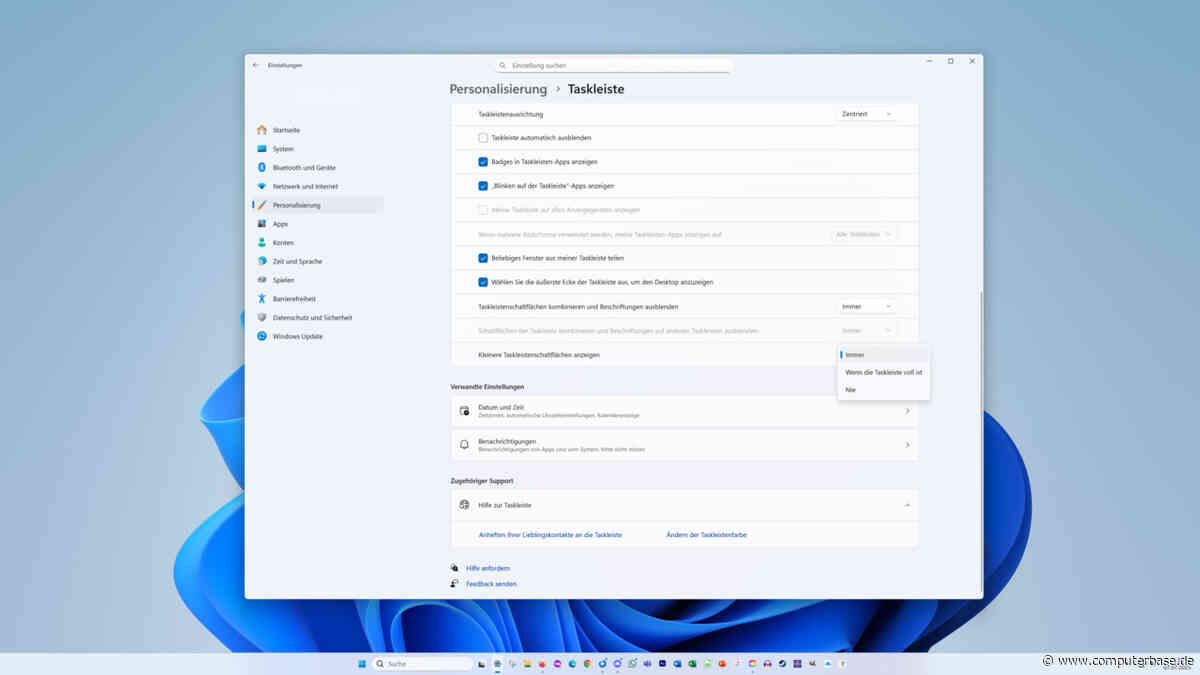Uncheck Blinken auf der Taskleiste-Apps anzeigen
This screenshot has height=675, width=1200.
[x=483, y=186]
